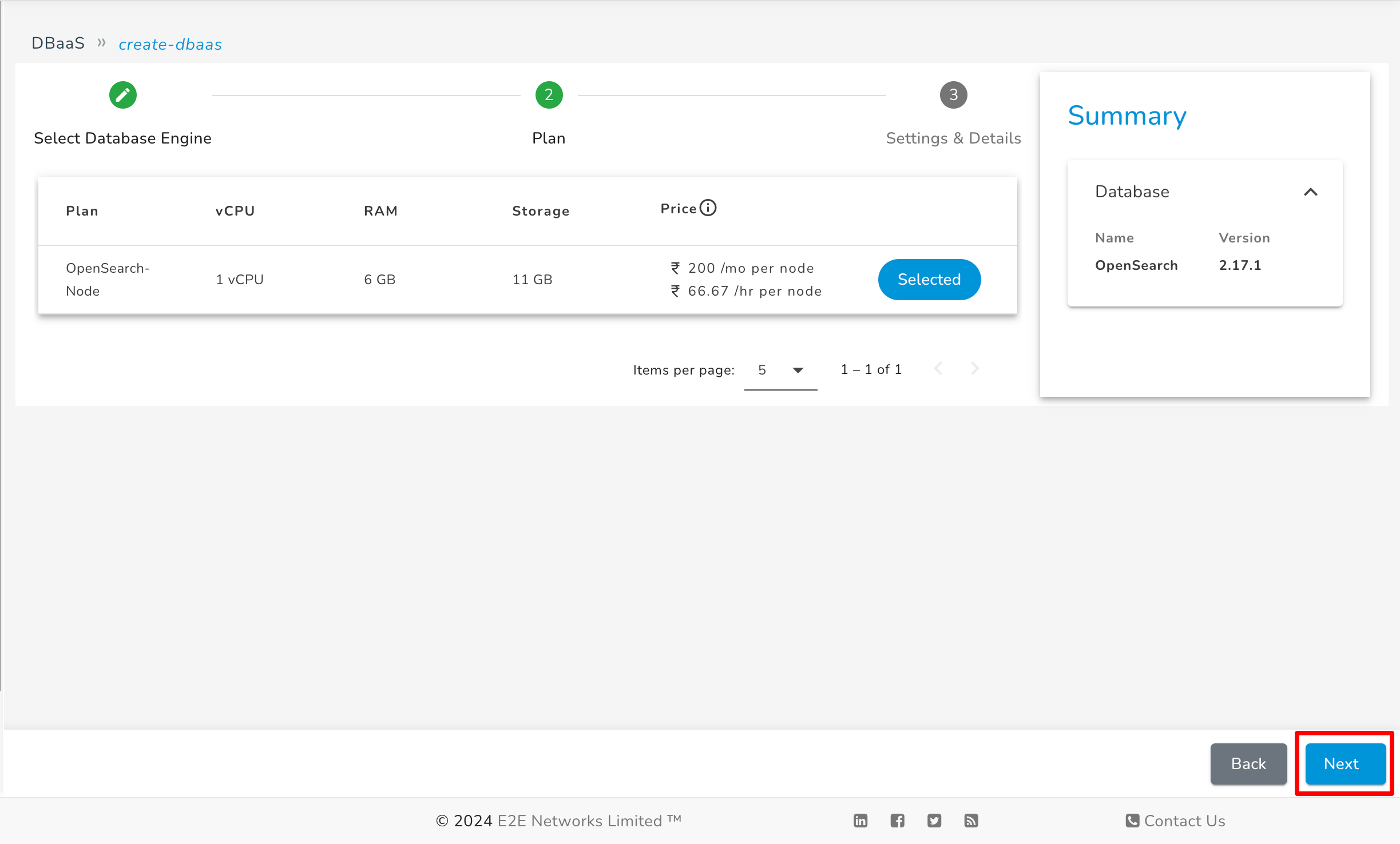Open the Facebook footer icon
Image resolution: width=1400 pixels, height=844 pixels.
click(x=897, y=821)
